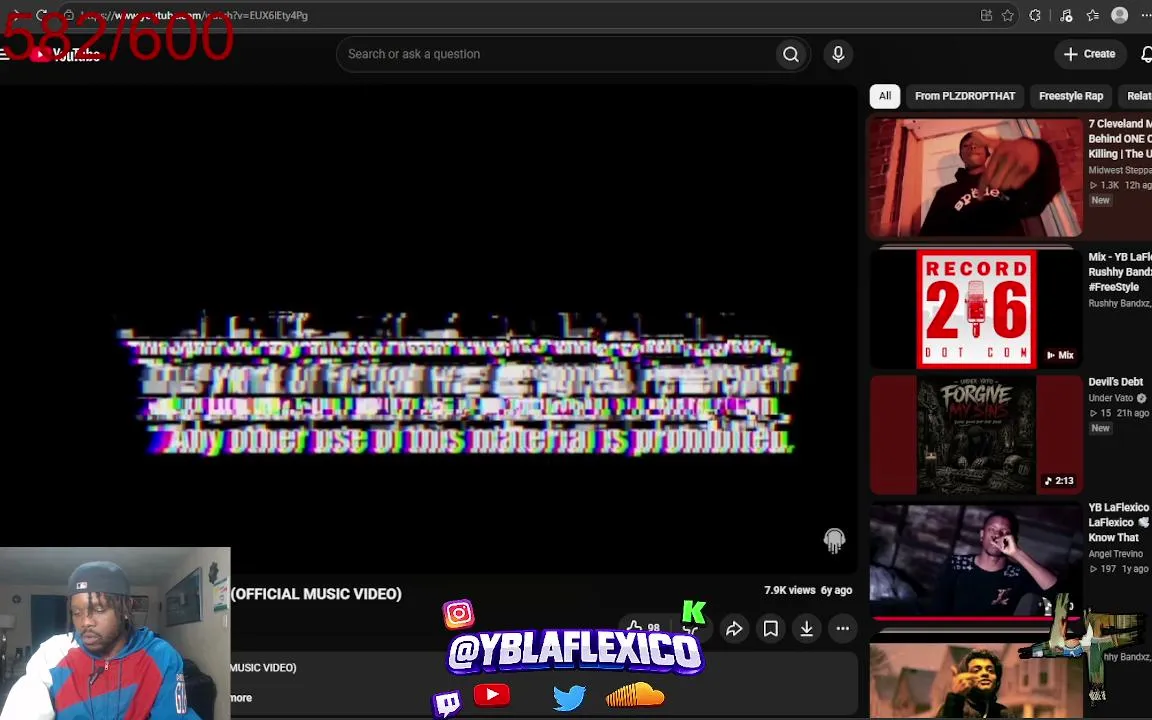Click the YouTube search magnifier button
The height and width of the screenshot is (720, 1152).
(x=791, y=54)
